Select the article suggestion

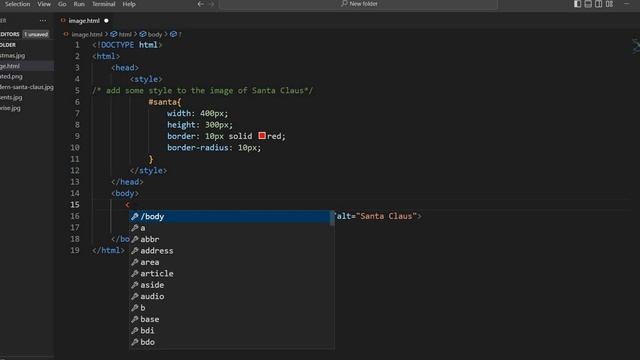click(232, 273)
